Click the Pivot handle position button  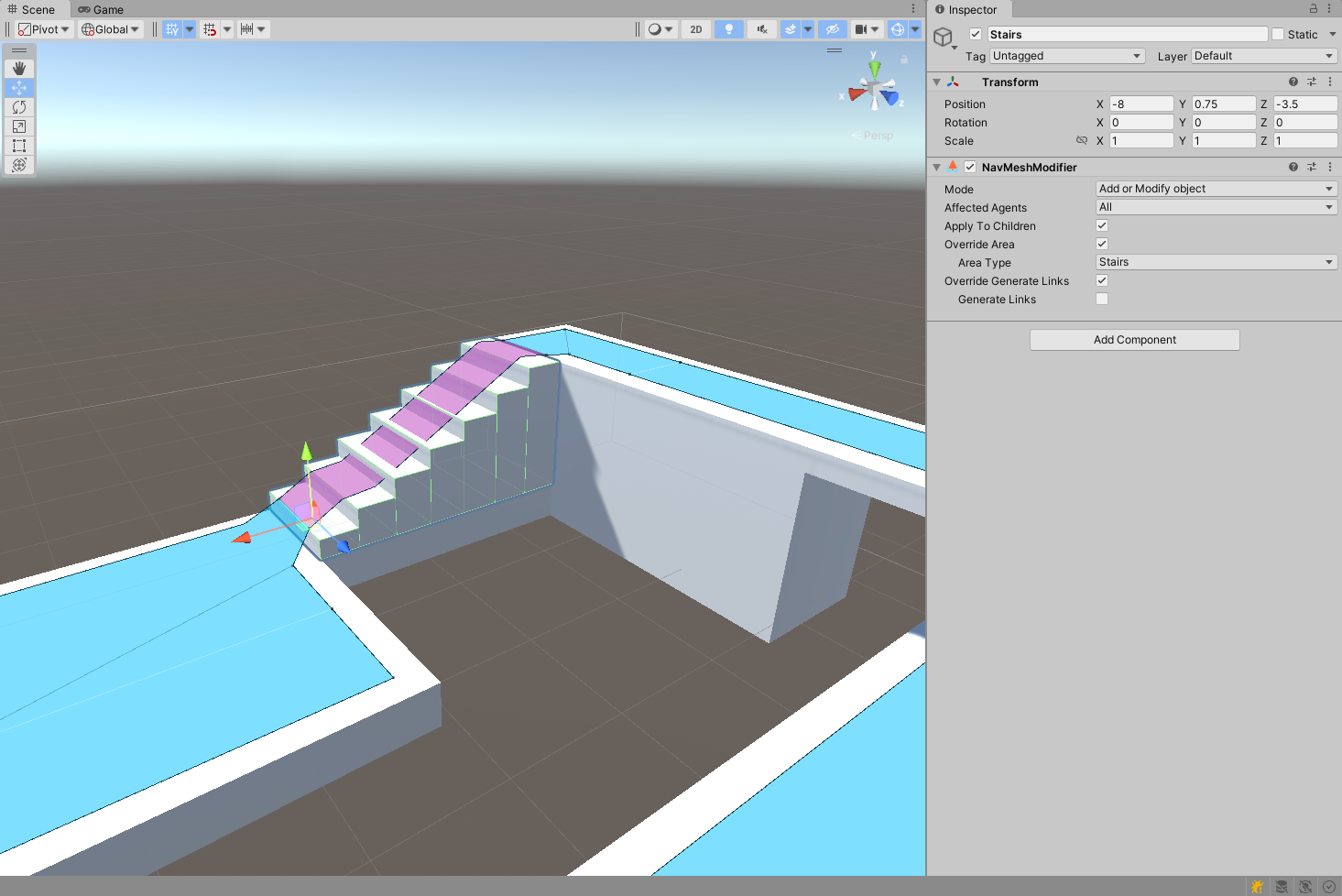click(44, 29)
